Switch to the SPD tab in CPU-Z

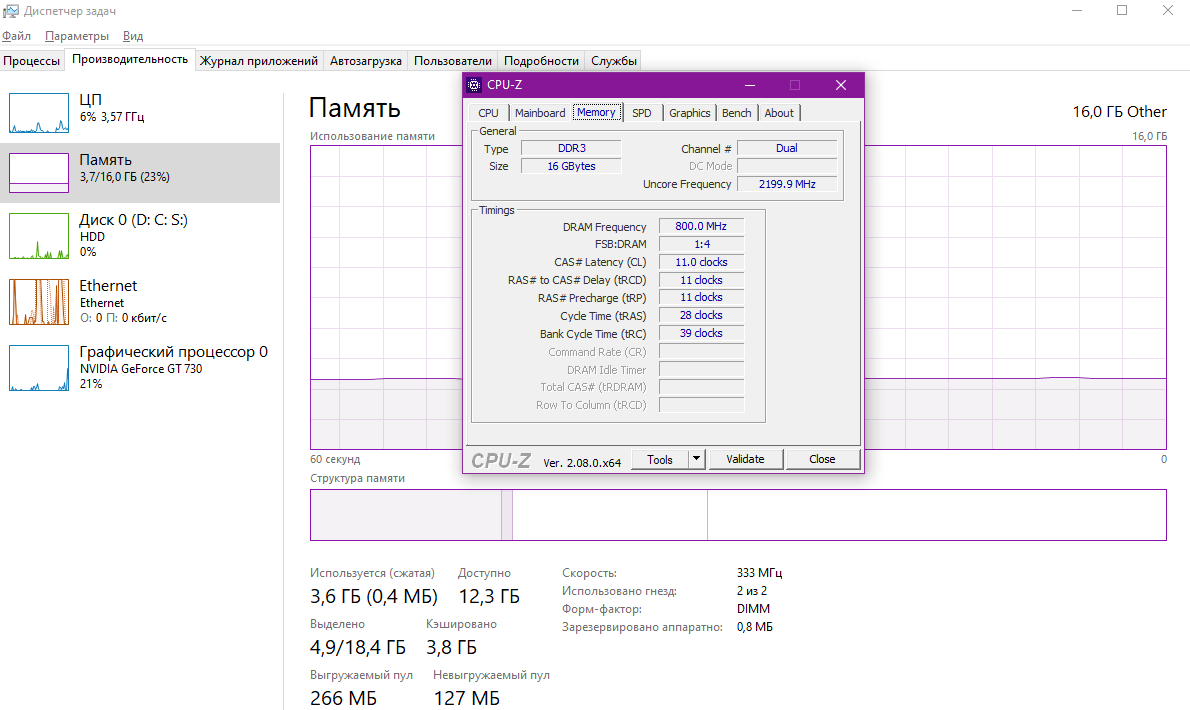pyautogui.click(x=641, y=113)
